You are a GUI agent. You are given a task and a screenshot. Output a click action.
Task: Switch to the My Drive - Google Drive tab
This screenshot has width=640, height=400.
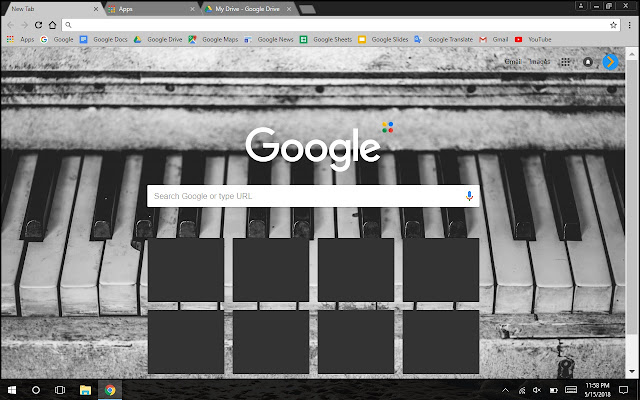pos(247,9)
